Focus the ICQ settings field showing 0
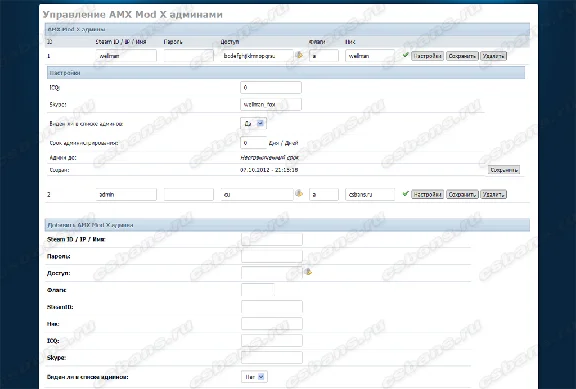576x389 pixels. click(271, 87)
